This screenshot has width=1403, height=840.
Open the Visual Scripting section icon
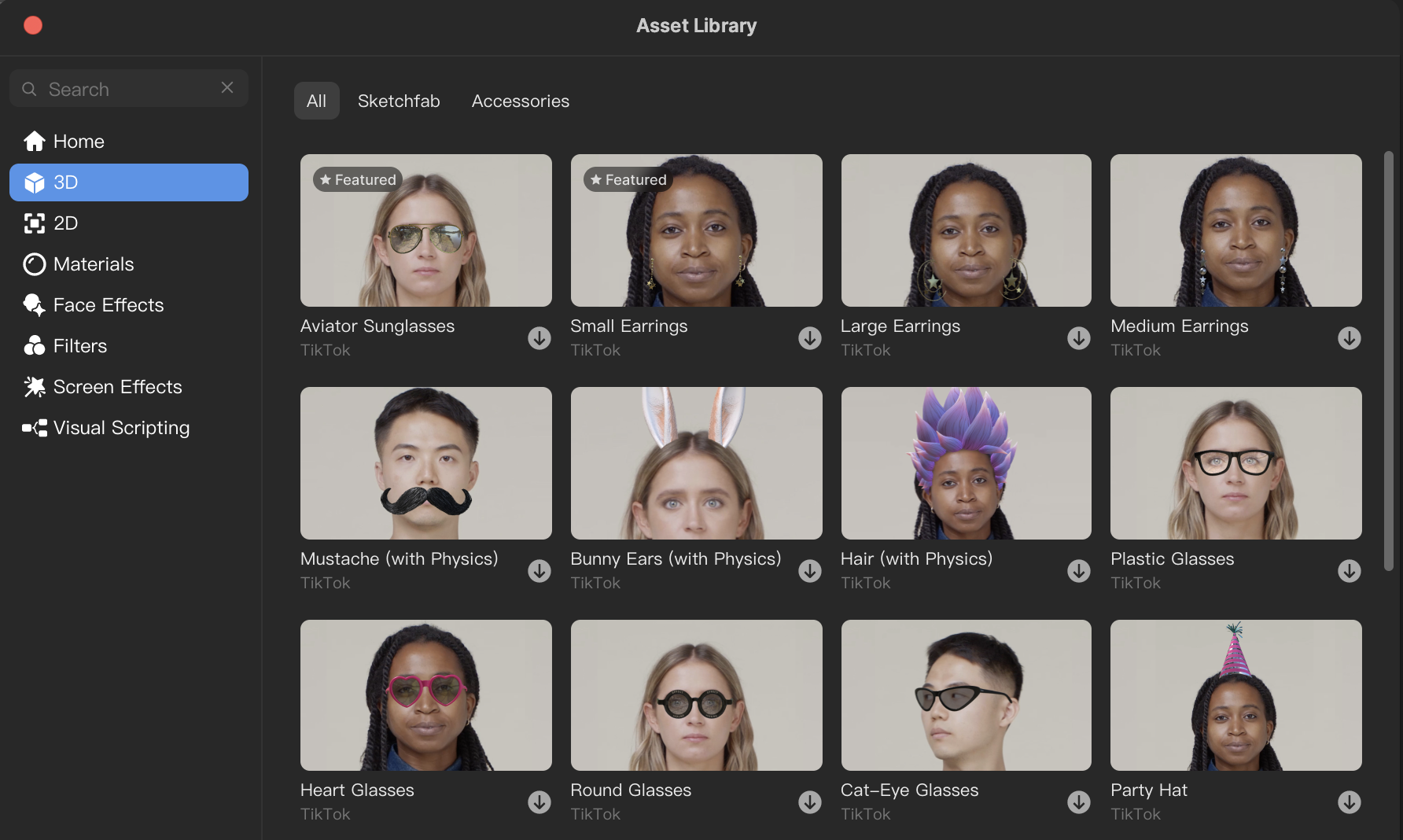coord(35,427)
